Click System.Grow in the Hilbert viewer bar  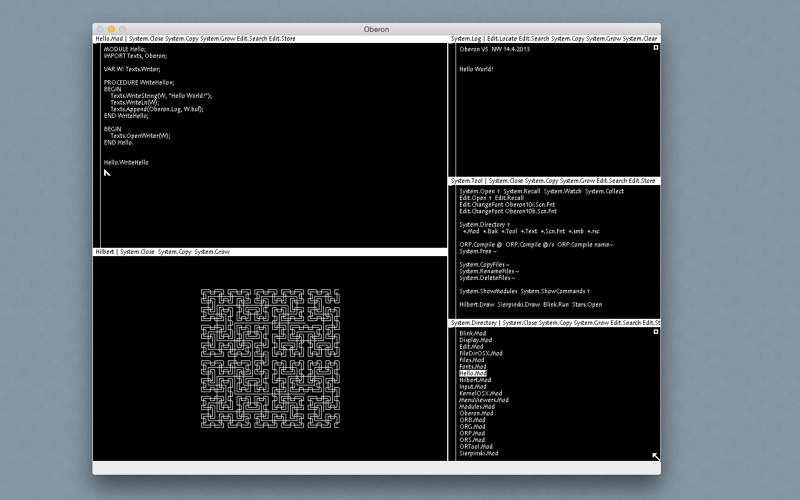(x=212, y=252)
